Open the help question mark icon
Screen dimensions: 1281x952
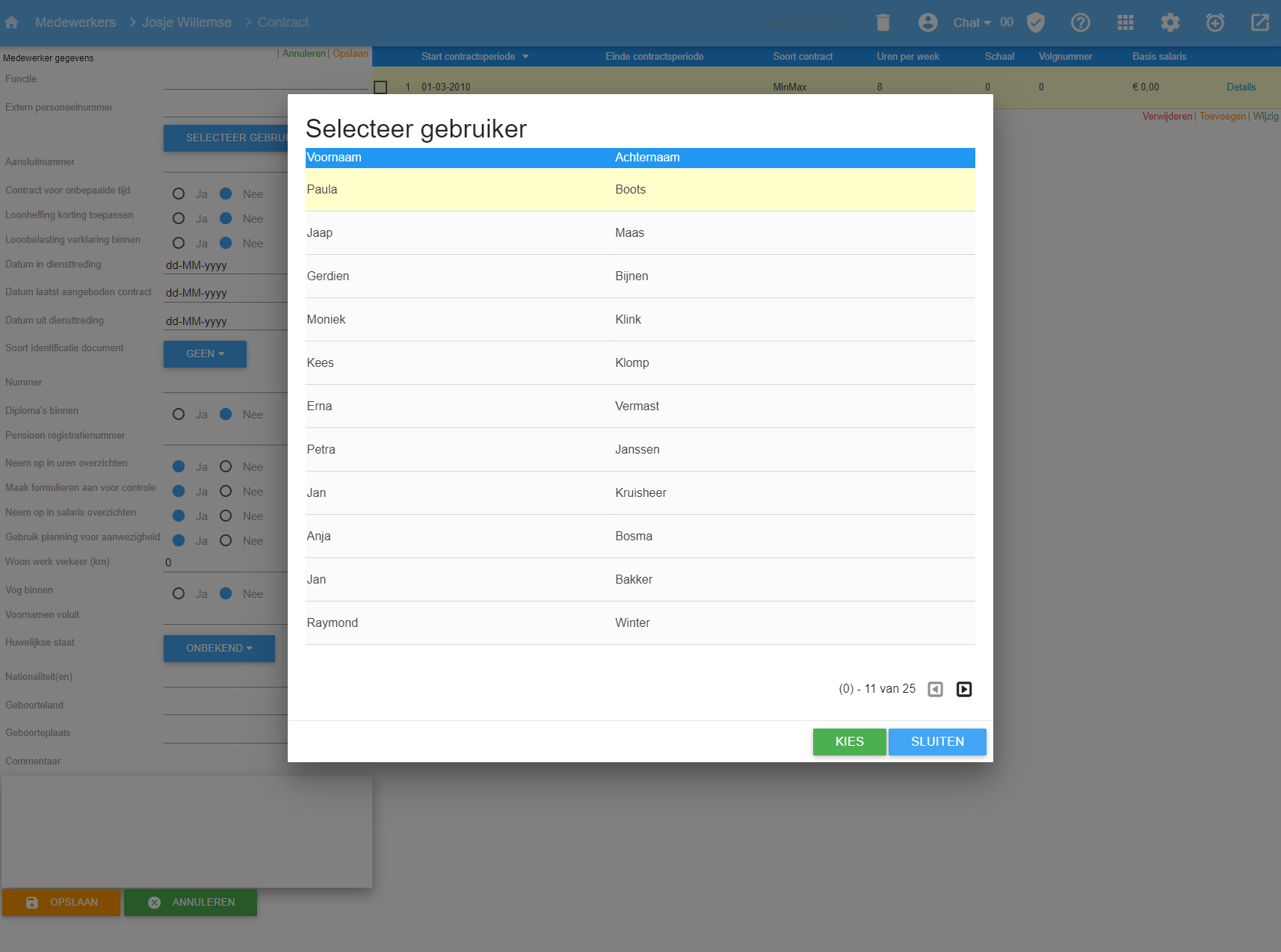[x=1080, y=22]
